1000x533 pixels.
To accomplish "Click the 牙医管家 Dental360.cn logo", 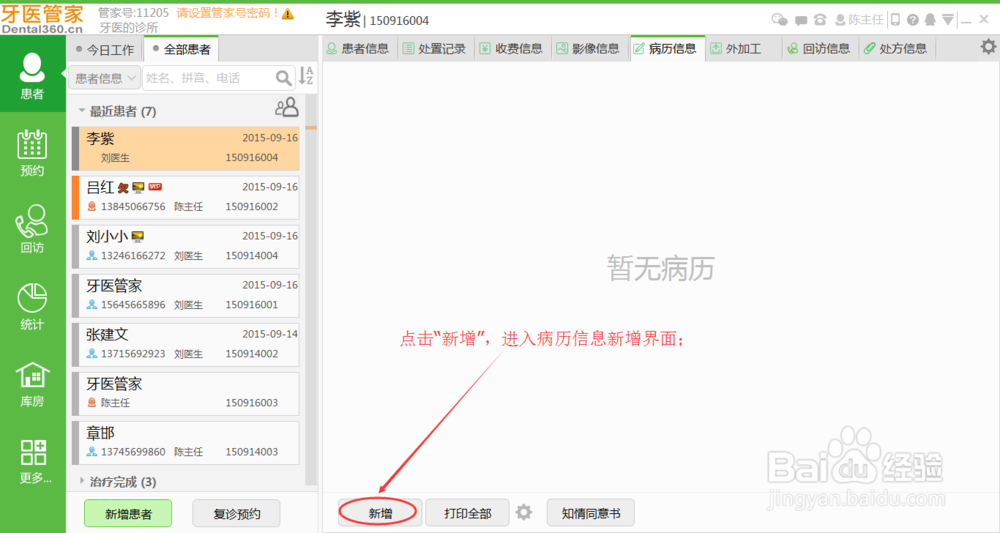I will pos(43,19).
